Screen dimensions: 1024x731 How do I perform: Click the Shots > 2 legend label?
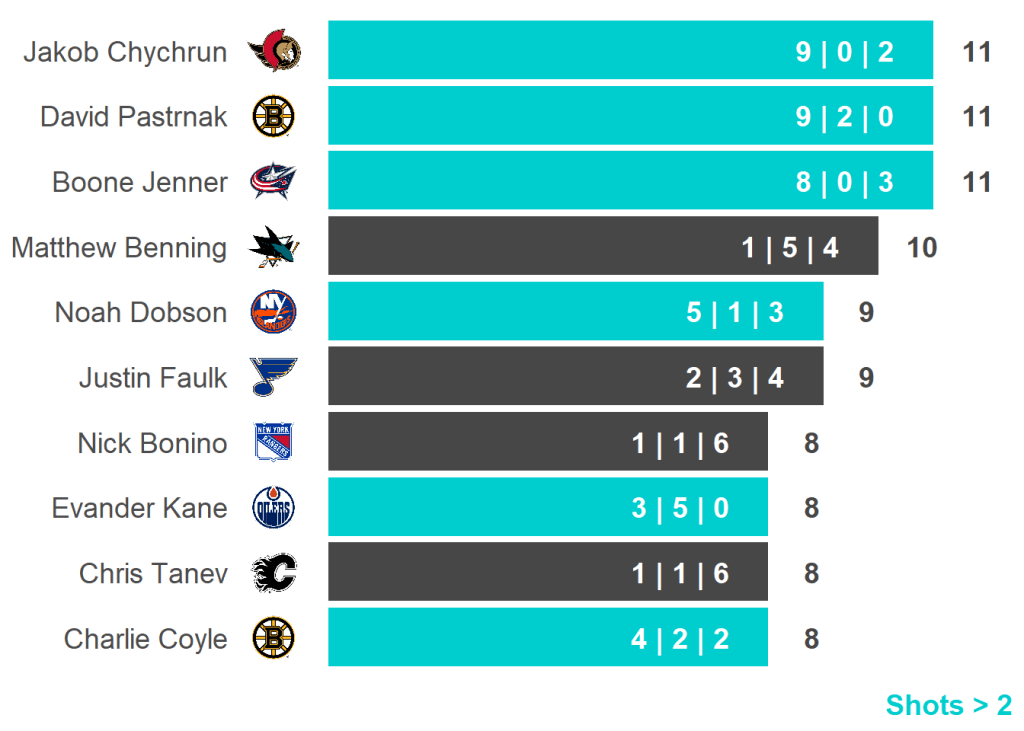(948, 705)
